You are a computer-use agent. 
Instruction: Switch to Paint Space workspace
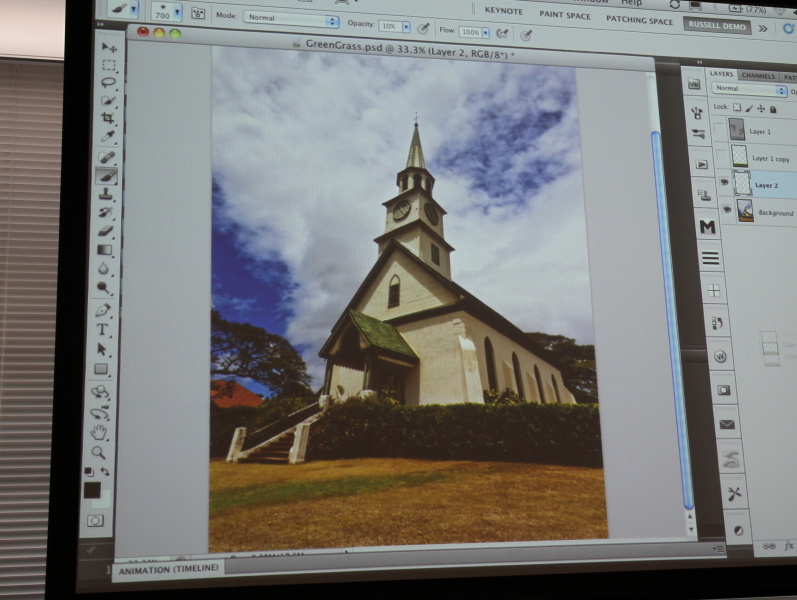(565, 15)
